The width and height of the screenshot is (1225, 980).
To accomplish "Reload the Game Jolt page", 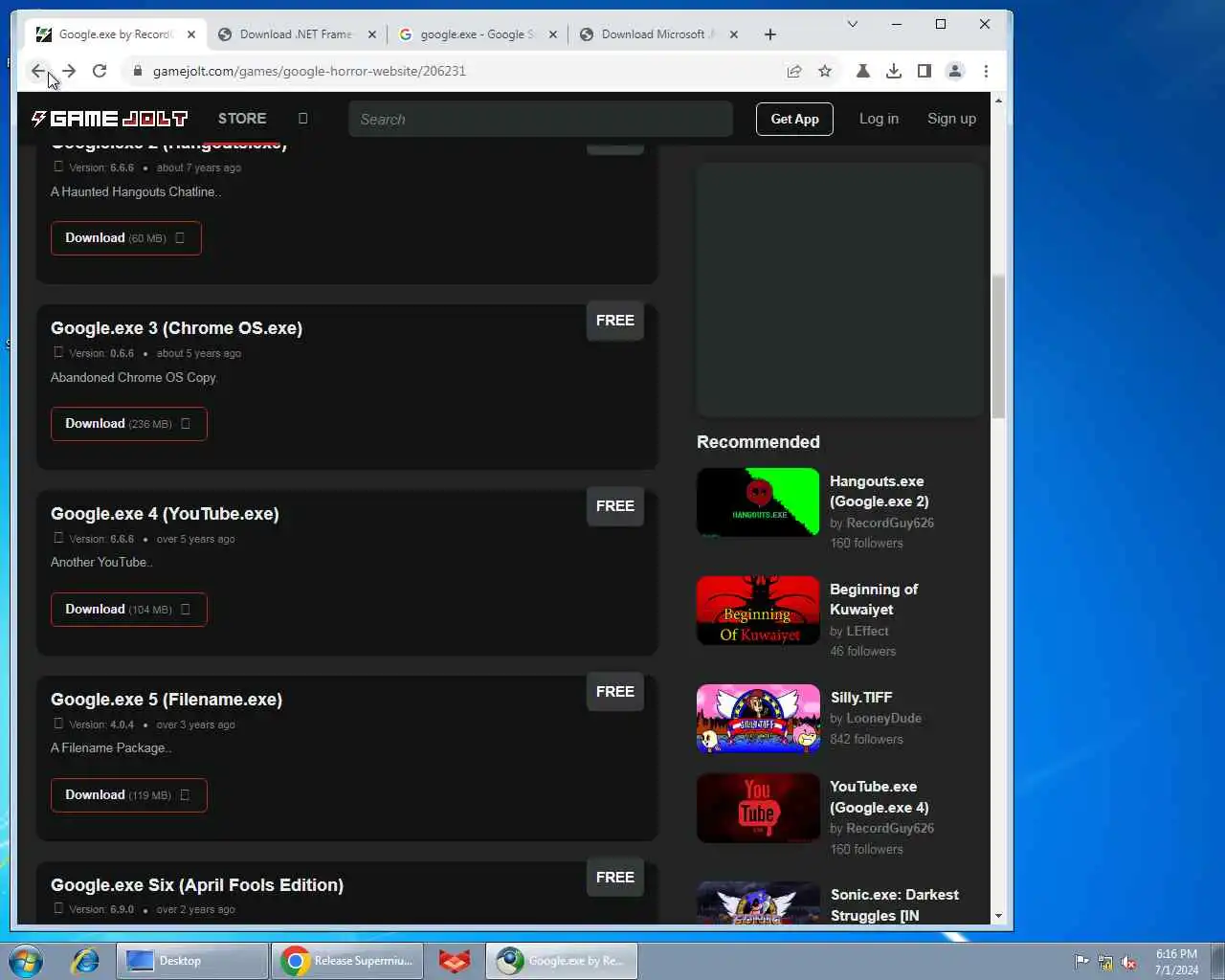I will click(x=100, y=71).
